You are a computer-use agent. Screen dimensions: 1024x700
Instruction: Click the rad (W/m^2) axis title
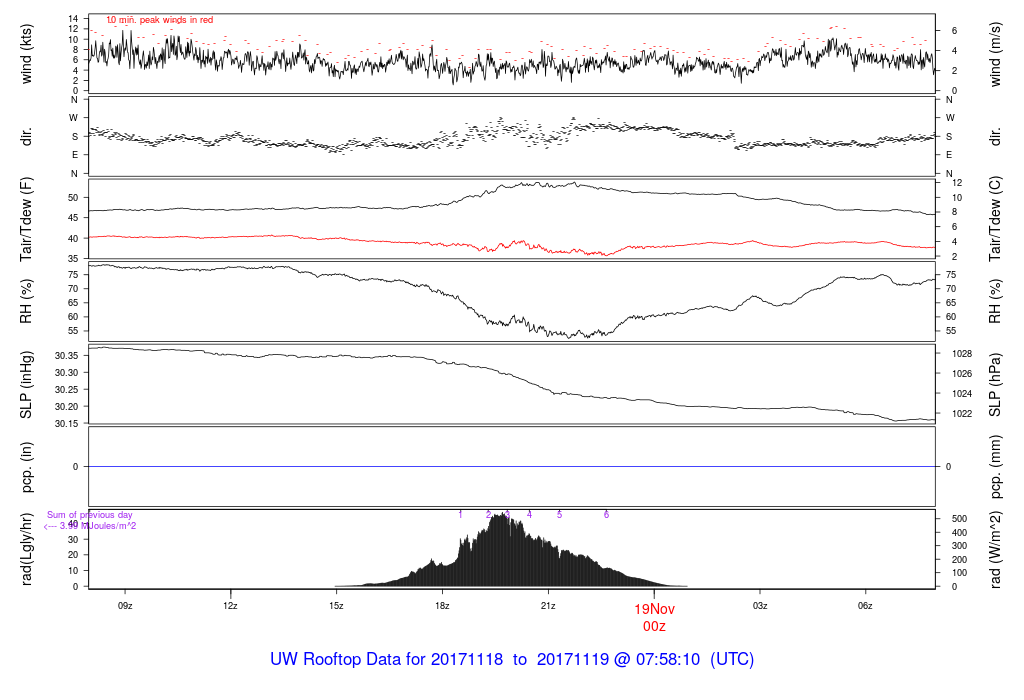coord(995,549)
